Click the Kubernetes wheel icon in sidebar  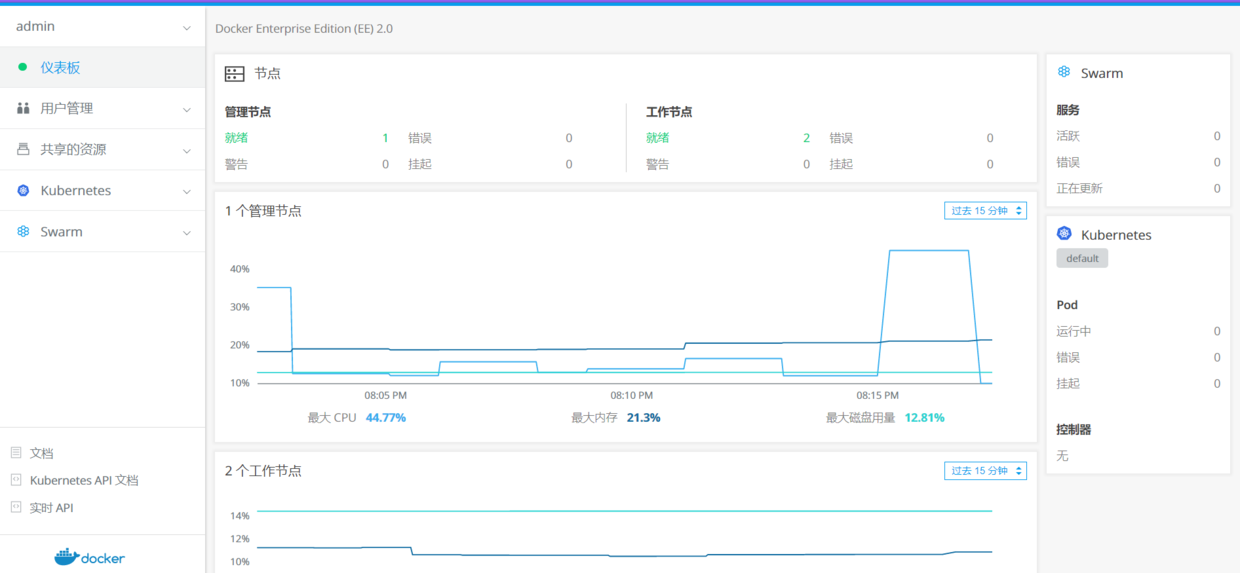pyautogui.click(x=23, y=190)
